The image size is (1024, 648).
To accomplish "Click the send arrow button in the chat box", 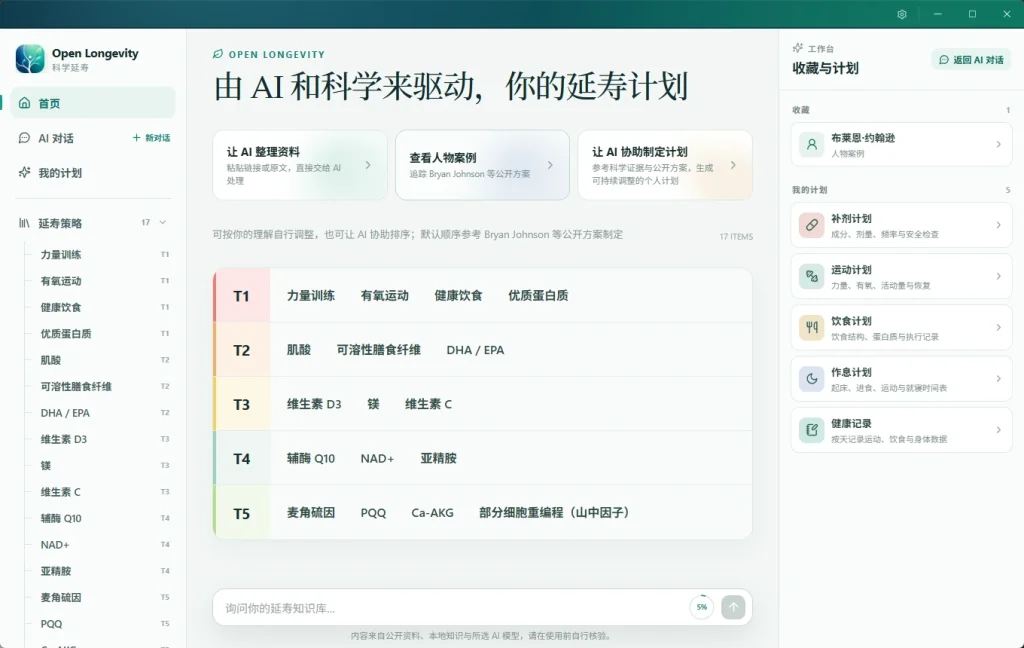I will [x=733, y=608].
